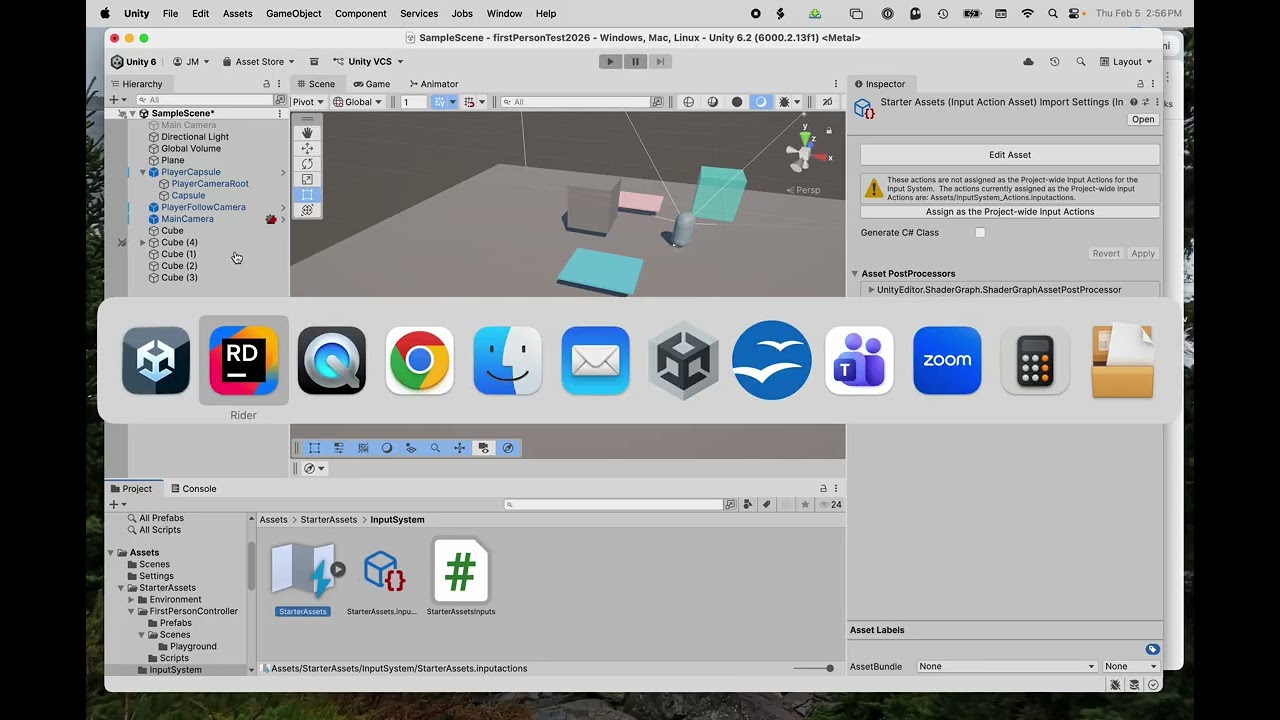Screen dimensions: 1280x720
Task: Click Calculator in the app switcher
Action: click(1035, 360)
